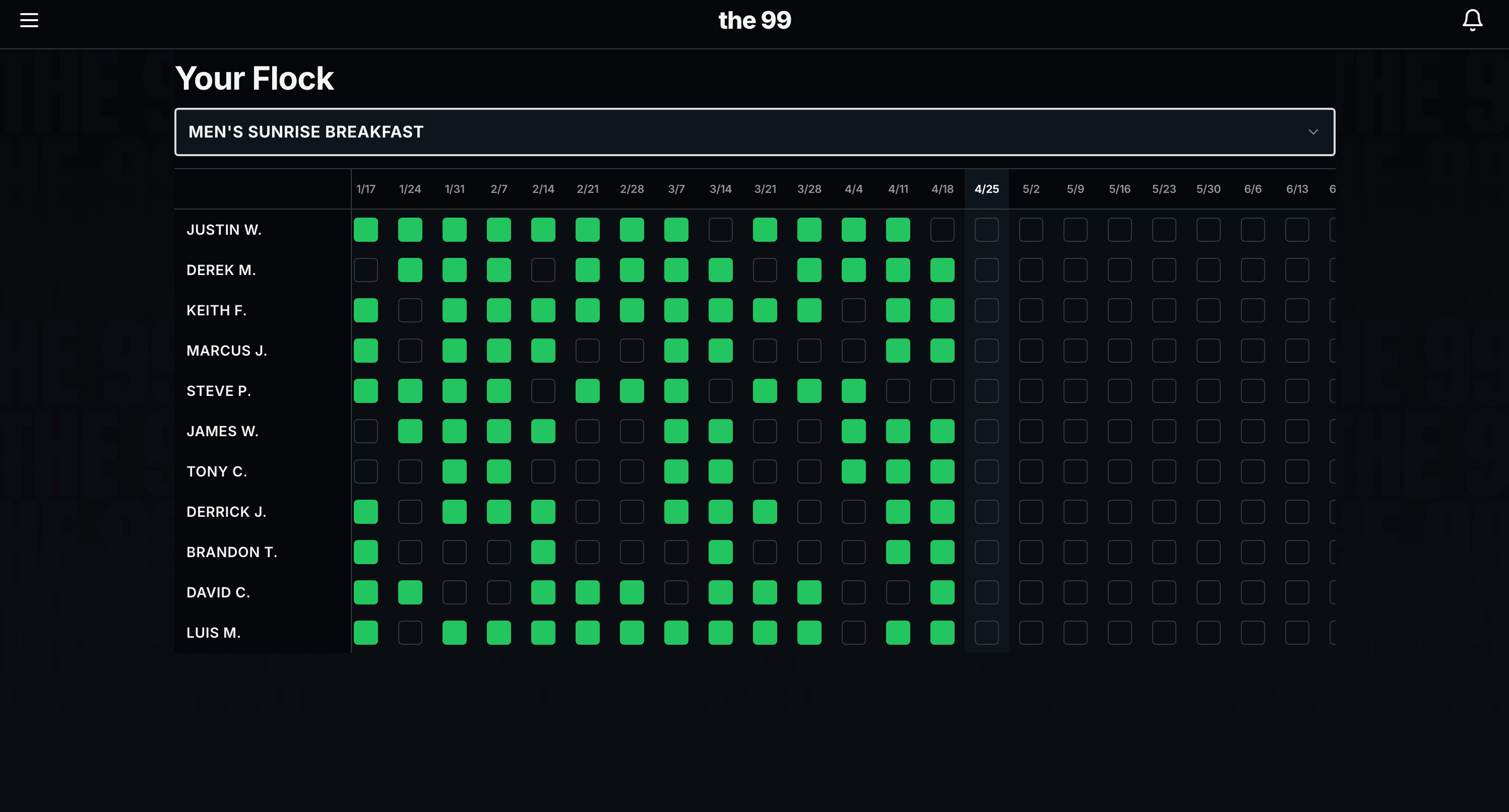Mark Derek M. present on 1/17
Viewport: 1509px width, 812px height.
coord(366,270)
